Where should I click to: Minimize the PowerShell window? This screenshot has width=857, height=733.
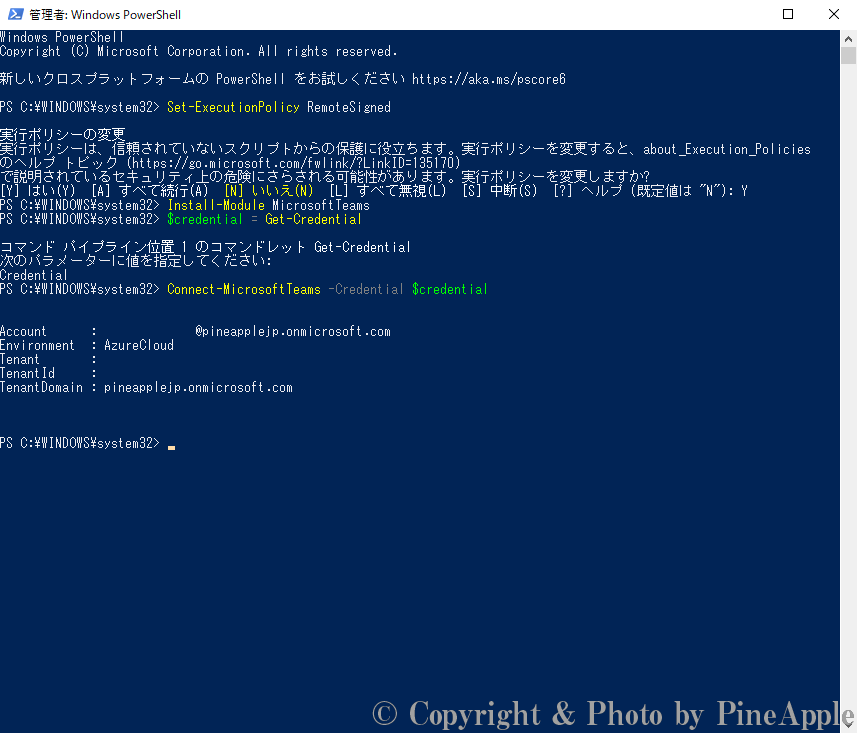pos(741,15)
